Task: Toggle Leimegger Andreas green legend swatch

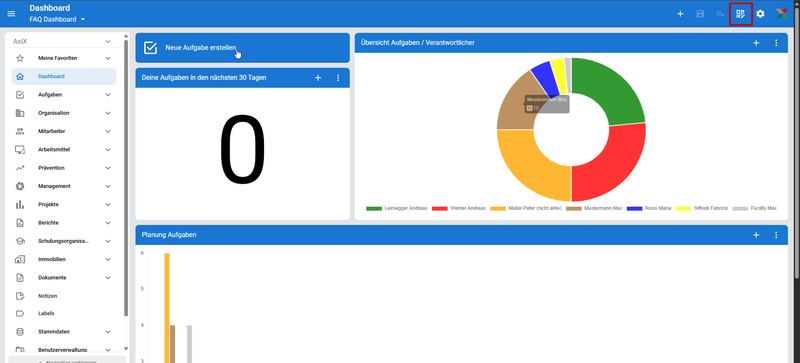Action: point(374,208)
